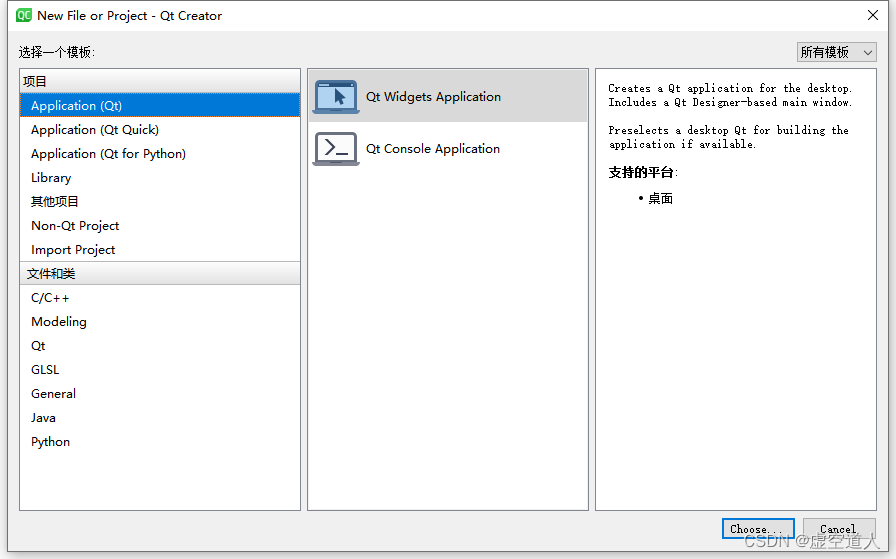896x559 pixels.
Task: Select the Qt Widgets Application icon
Action: click(336, 97)
